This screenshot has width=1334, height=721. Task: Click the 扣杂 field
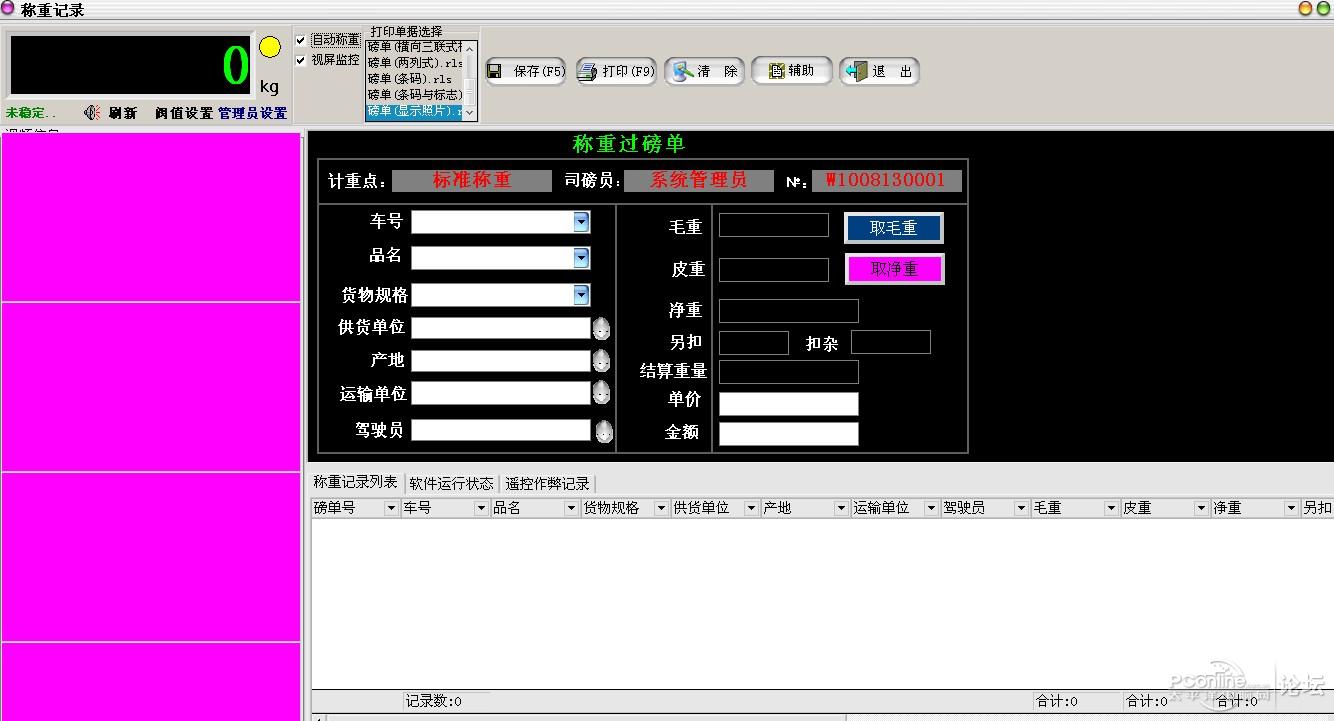[x=891, y=342]
